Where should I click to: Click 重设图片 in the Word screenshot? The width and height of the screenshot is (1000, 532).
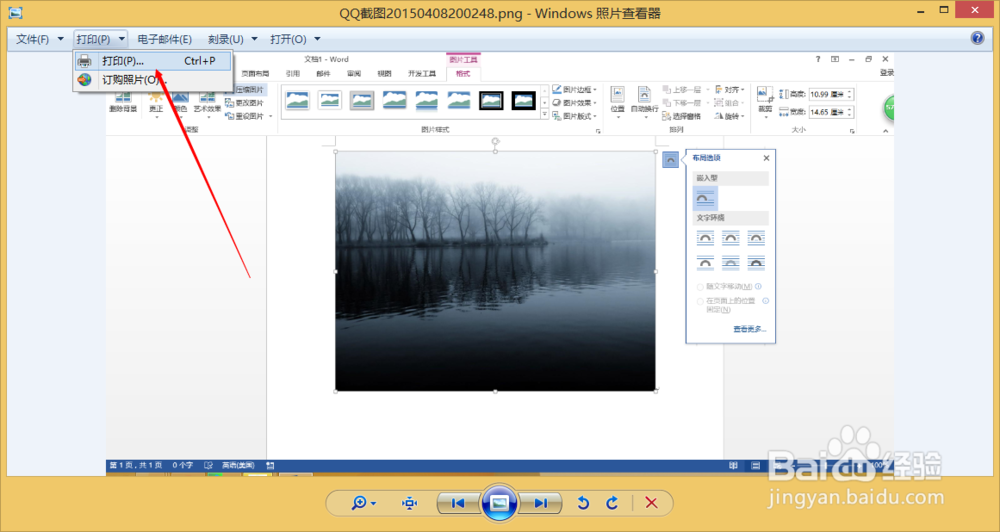click(x=248, y=116)
